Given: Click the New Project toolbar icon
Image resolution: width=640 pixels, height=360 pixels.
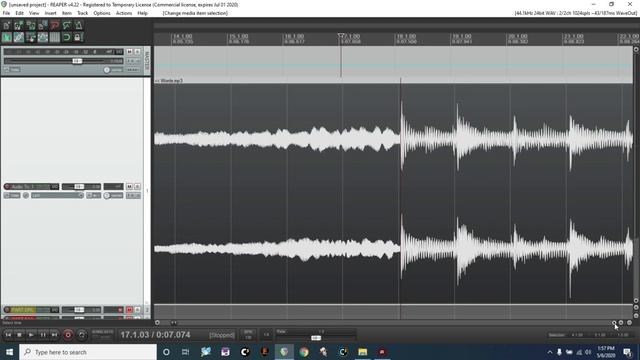Looking at the screenshot, I should click(7, 25).
